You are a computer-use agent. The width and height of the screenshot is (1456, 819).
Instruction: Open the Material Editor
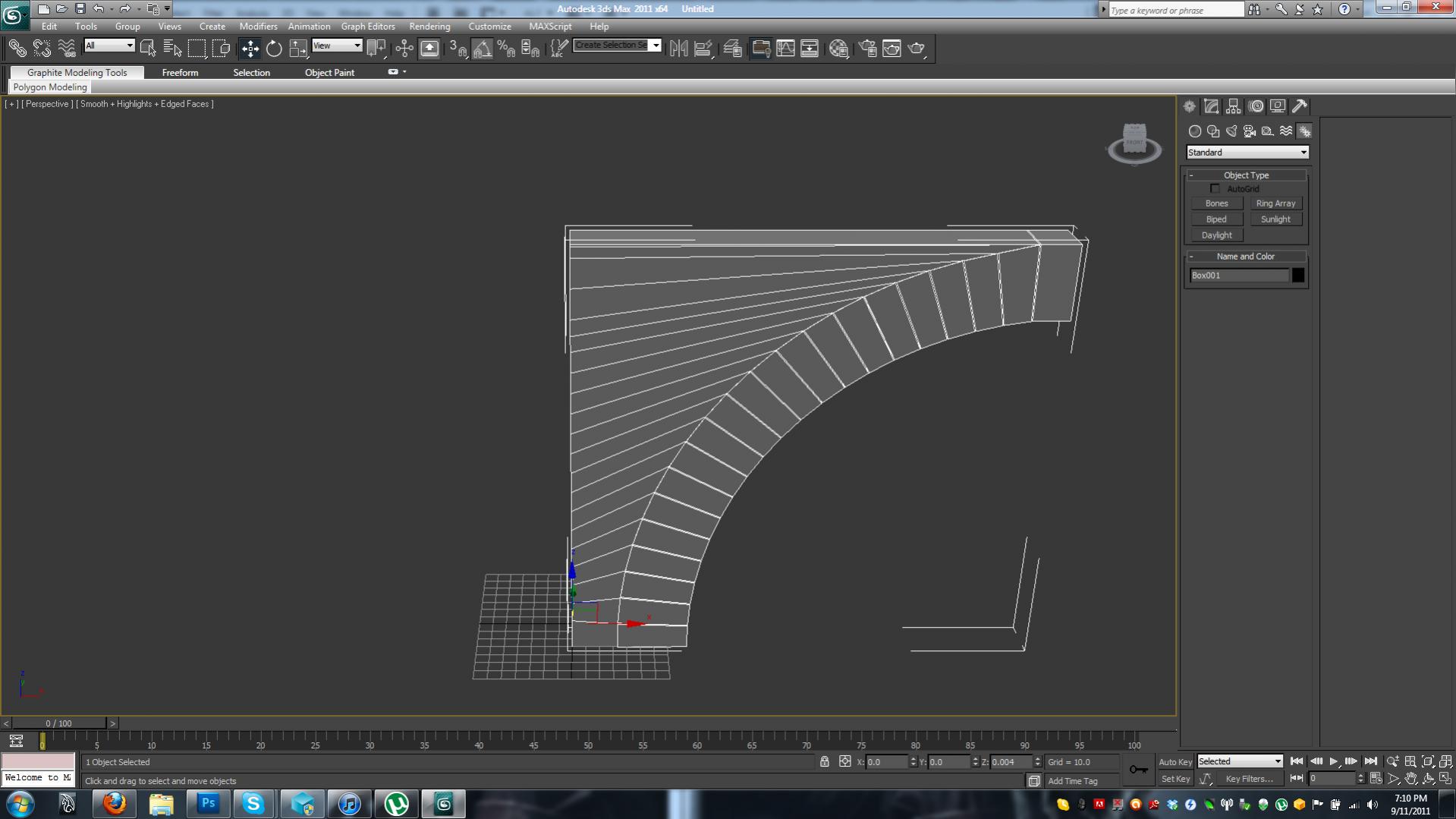pos(838,48)
